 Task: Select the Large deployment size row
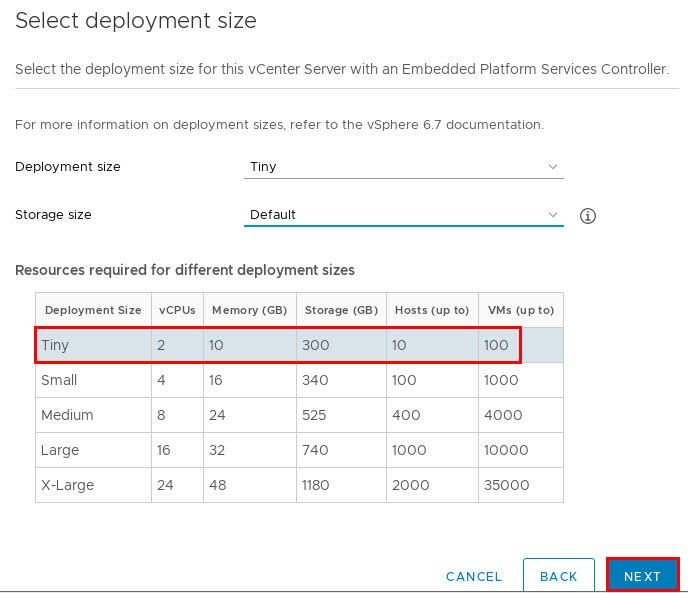coord(299,450)
